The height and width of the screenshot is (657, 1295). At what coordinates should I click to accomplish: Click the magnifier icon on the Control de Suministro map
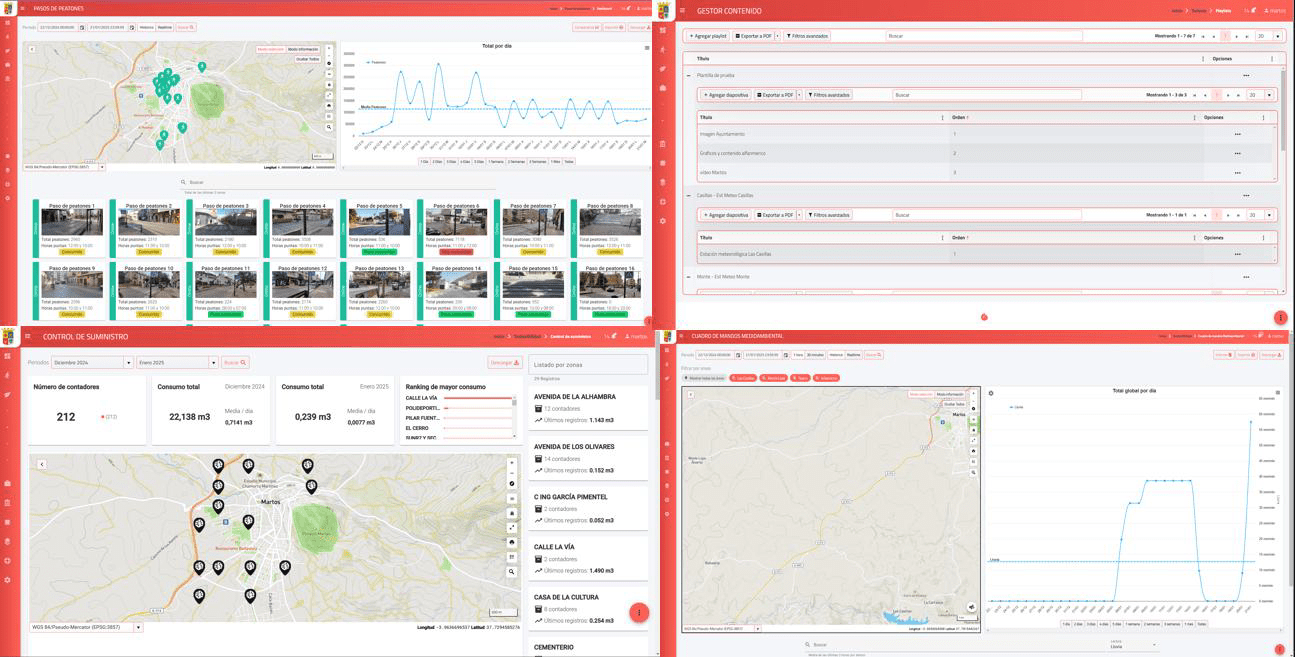pyautogui.click(x=512, y=572)
